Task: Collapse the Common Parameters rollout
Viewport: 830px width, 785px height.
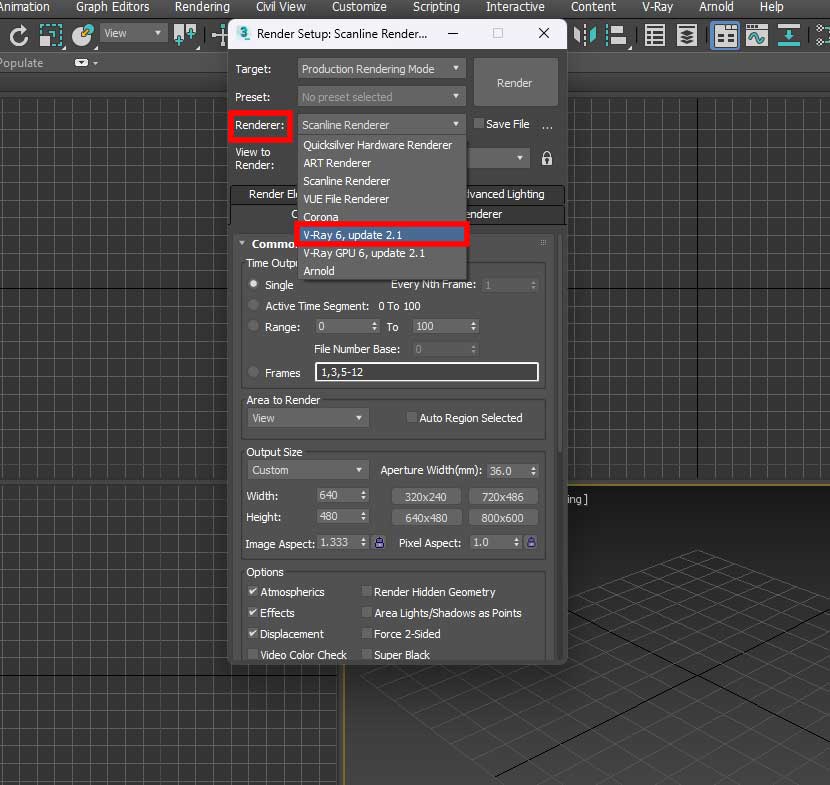Action: click(x=242, y=243)
